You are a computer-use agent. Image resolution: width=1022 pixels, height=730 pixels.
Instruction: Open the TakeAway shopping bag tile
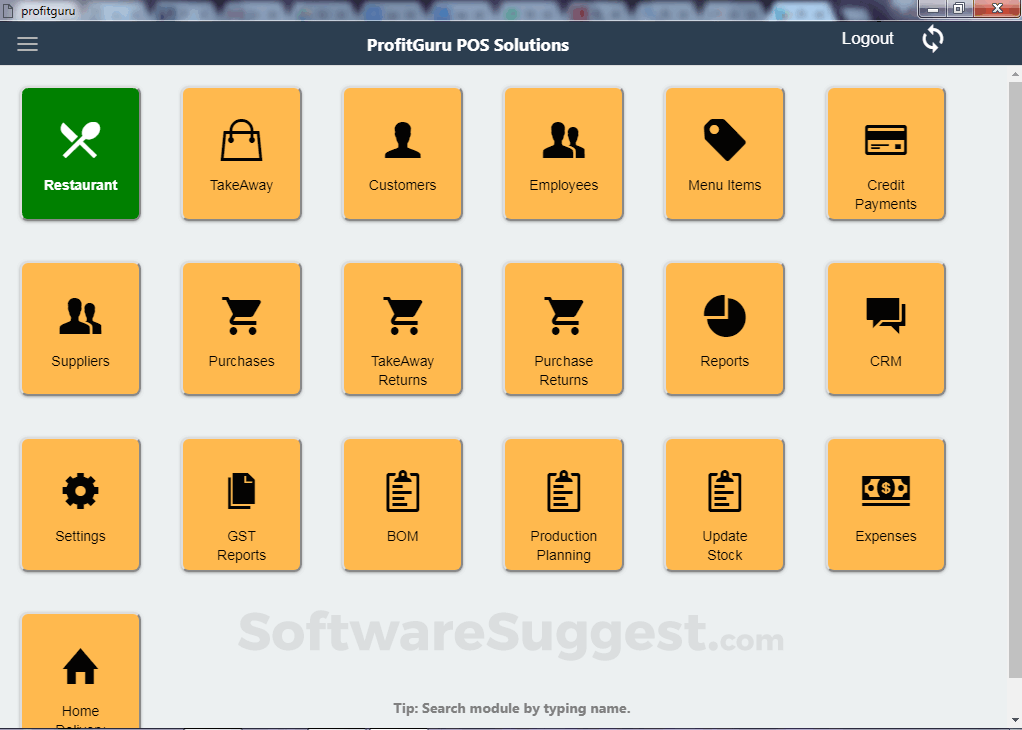pos(242,154)
